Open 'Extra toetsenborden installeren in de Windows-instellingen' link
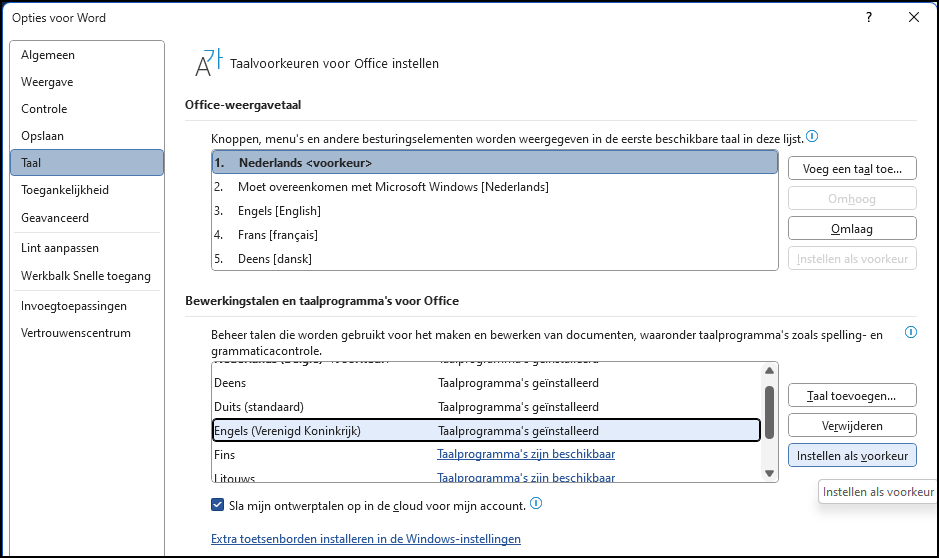This screenshot has height=558, width=939. [x=366, y=539]
